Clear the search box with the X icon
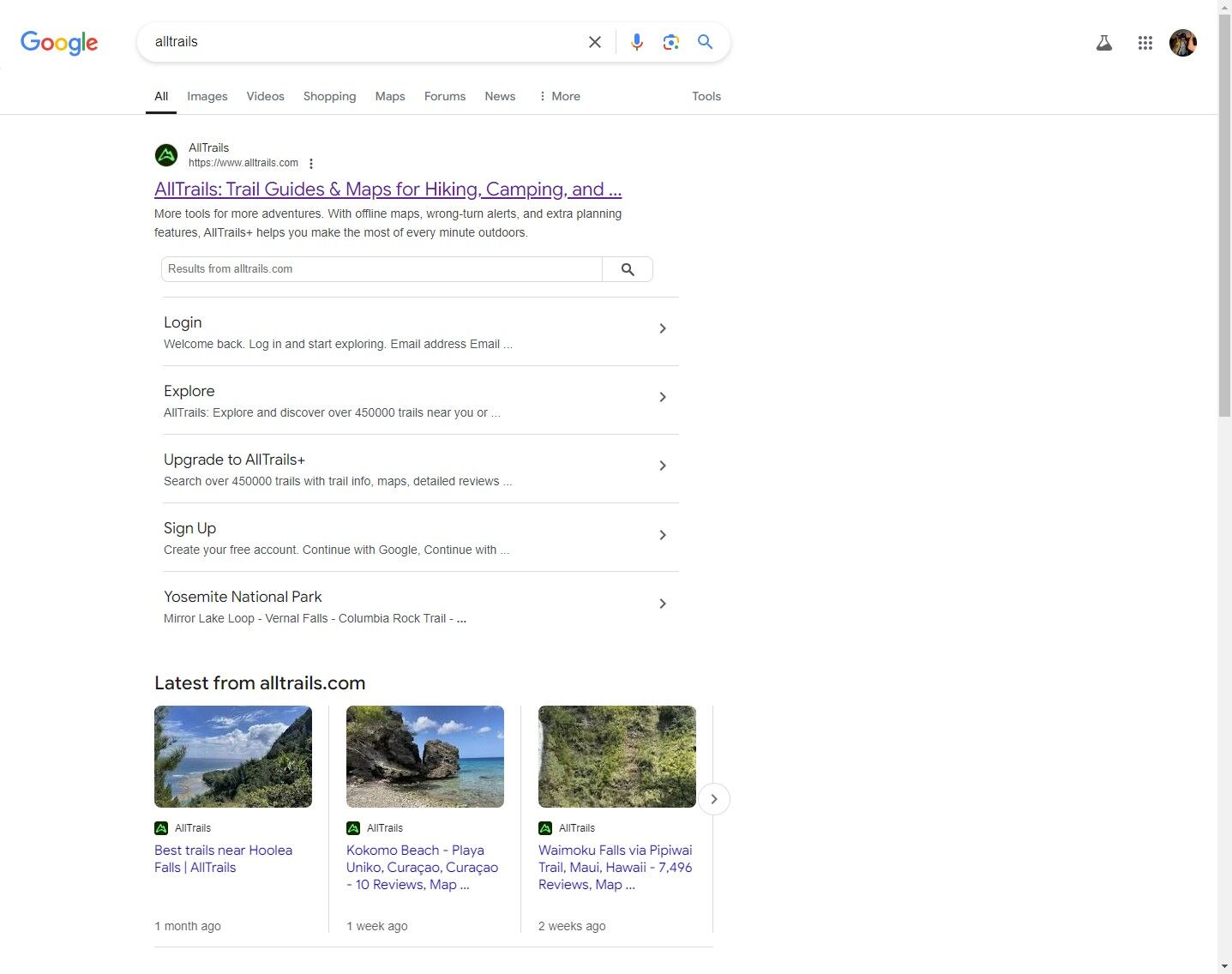 (594, 42)
